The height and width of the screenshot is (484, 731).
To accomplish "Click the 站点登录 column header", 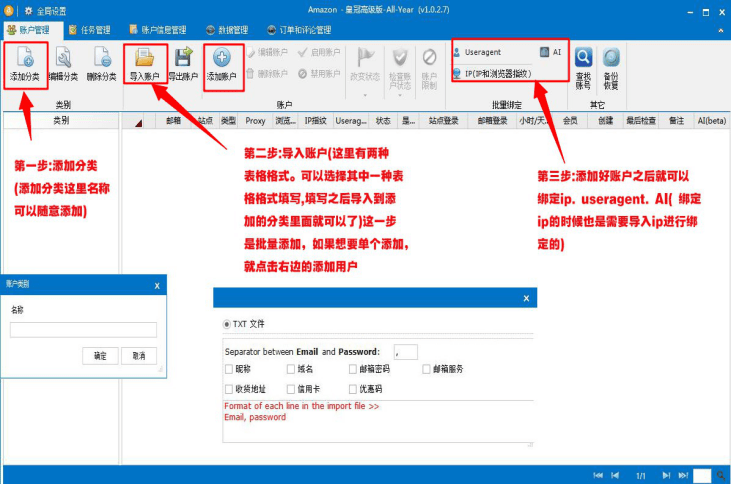I will coord(444,121).
